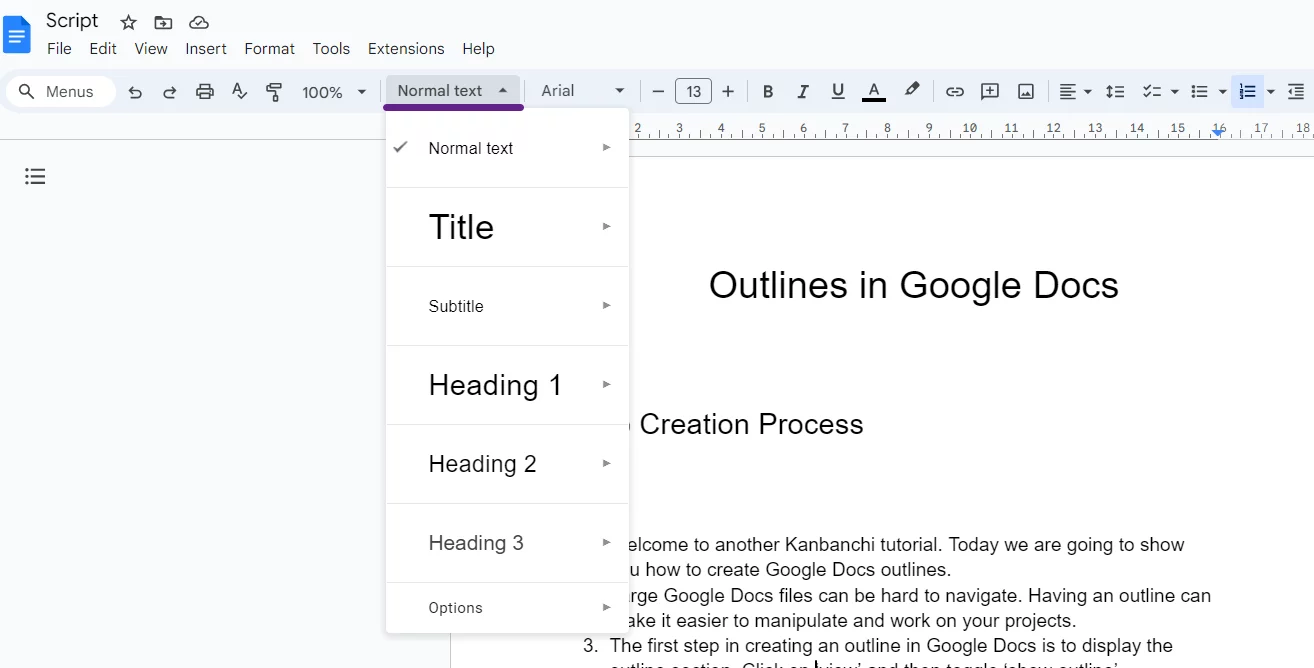Apply the Heading 1 style

tap(507, 385)
